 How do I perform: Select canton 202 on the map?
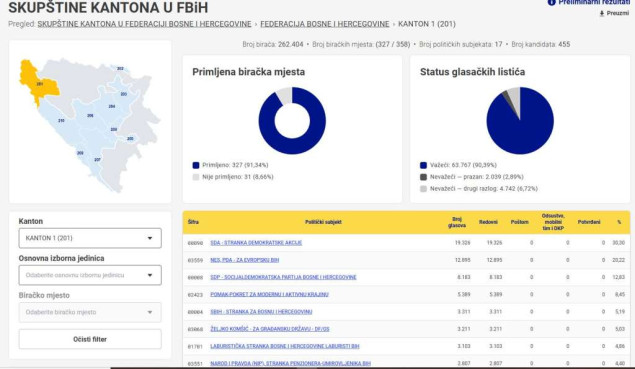pos(120,68)
